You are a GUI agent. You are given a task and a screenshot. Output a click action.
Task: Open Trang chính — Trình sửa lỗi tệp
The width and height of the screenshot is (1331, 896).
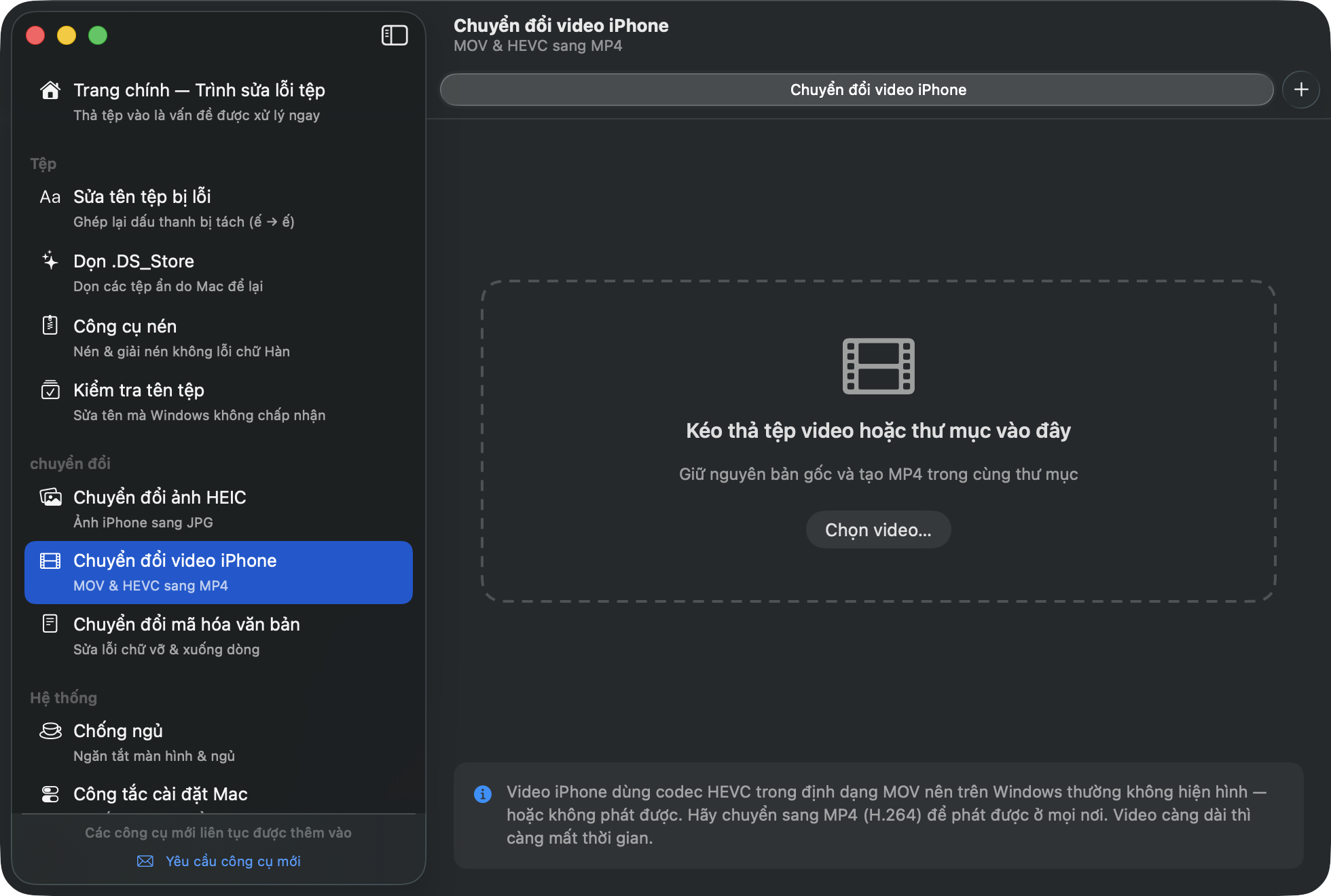click(219, 101)
